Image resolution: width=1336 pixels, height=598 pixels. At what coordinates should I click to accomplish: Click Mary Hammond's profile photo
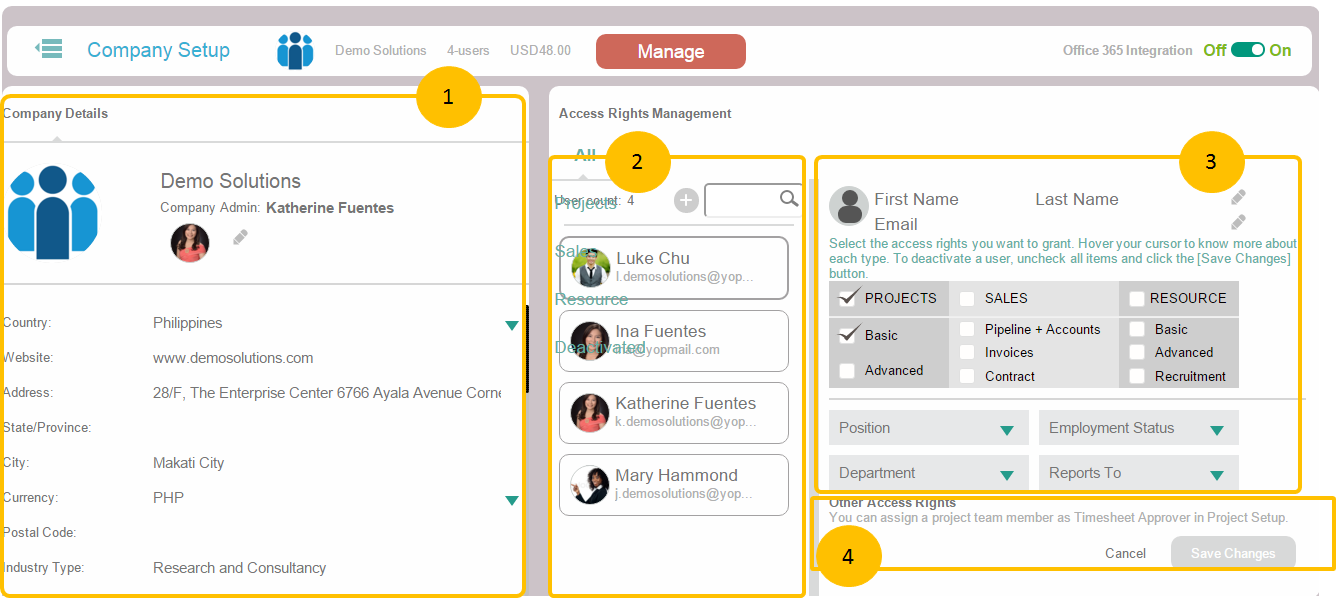[590, 485]
